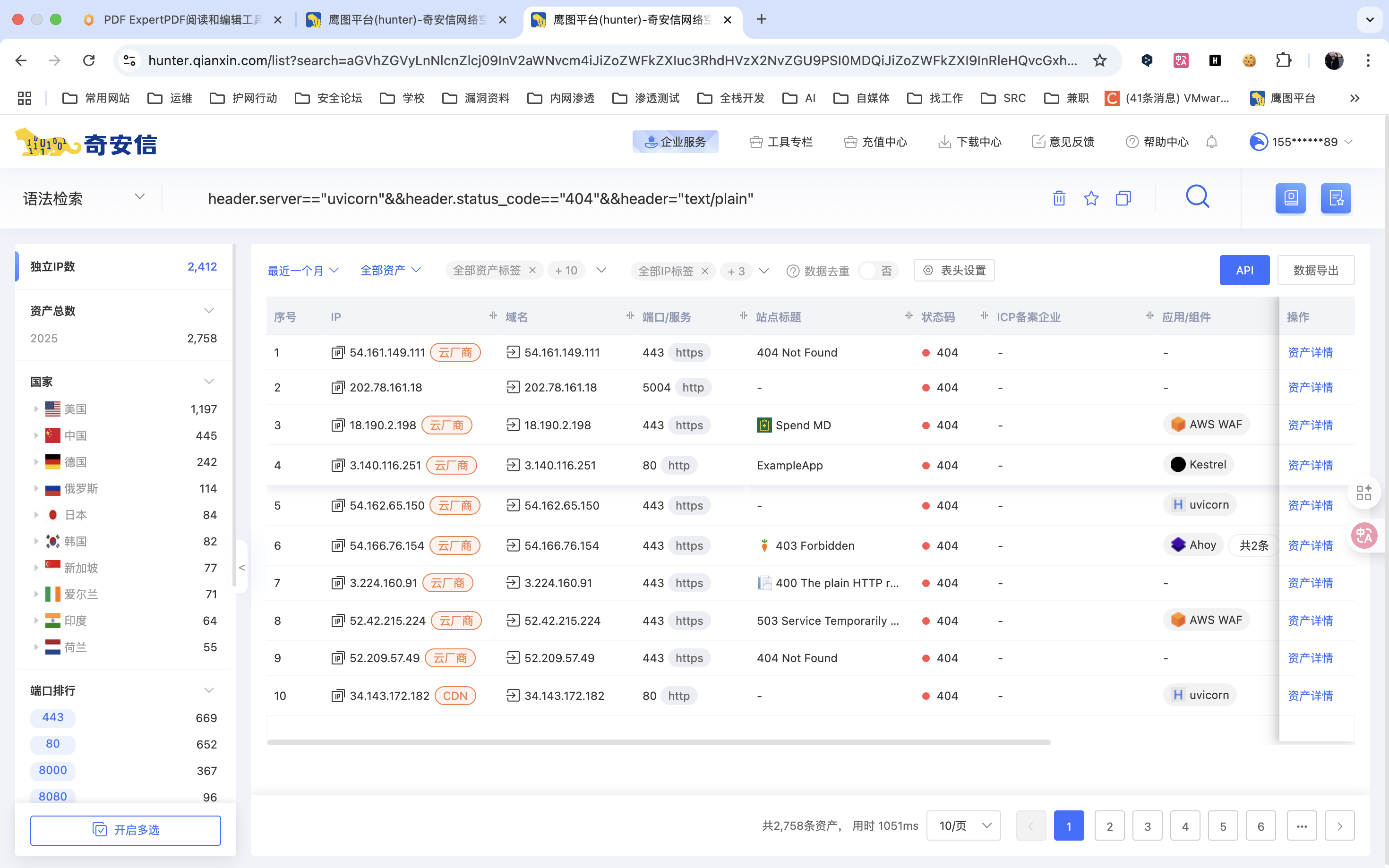This screenshot has height=868, width=1389.
Task: Click the IP icon beside 202.78.161.18
Action: (338, 388)
